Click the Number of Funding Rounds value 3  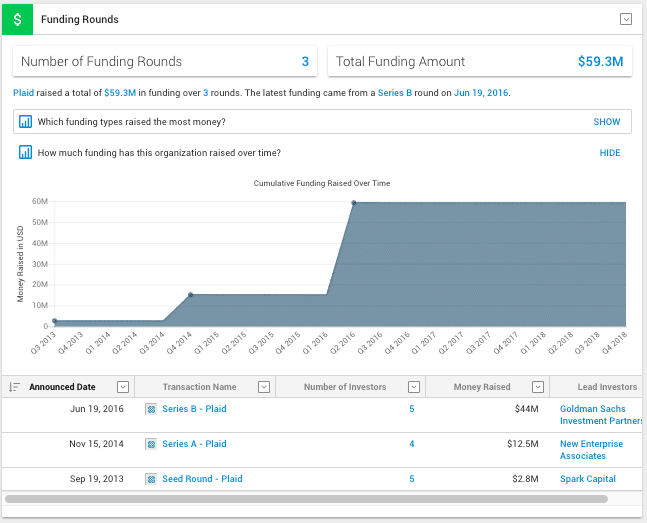coord(305,62)
